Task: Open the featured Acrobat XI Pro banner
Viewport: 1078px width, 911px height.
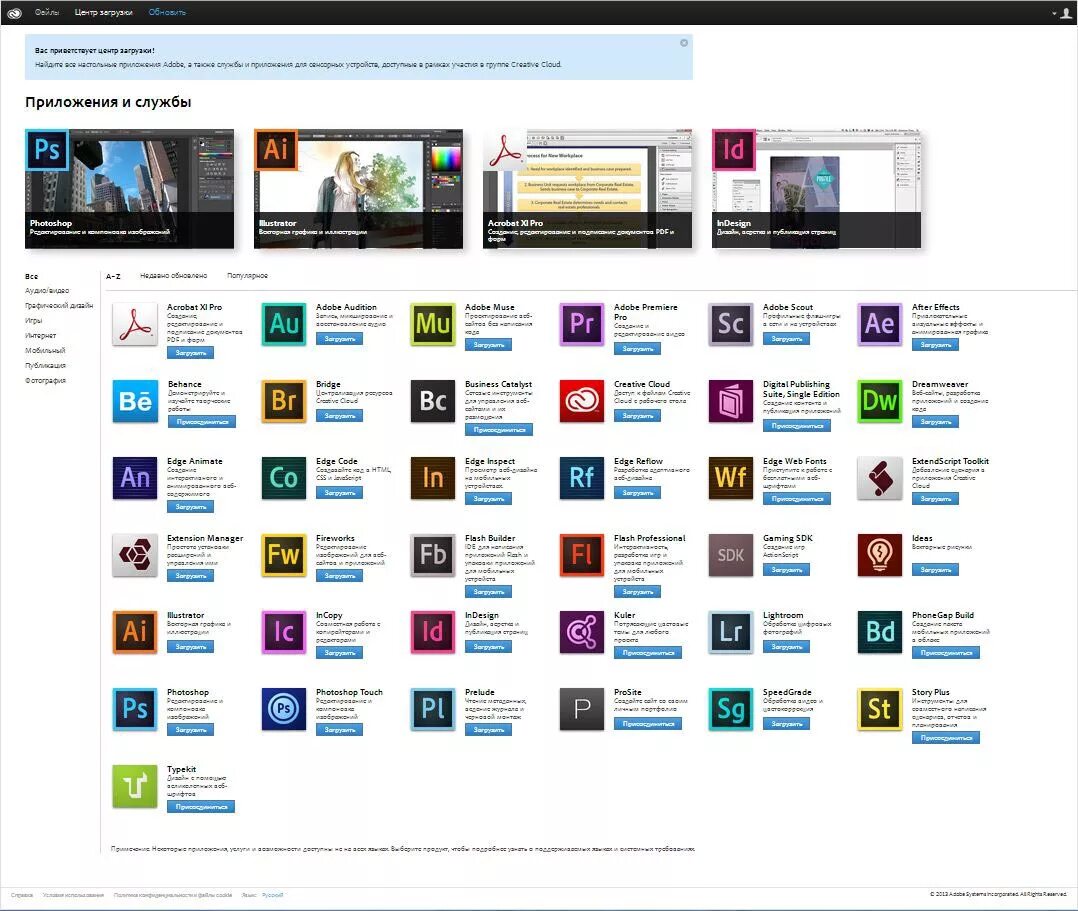Action: [x=587, y=188]
